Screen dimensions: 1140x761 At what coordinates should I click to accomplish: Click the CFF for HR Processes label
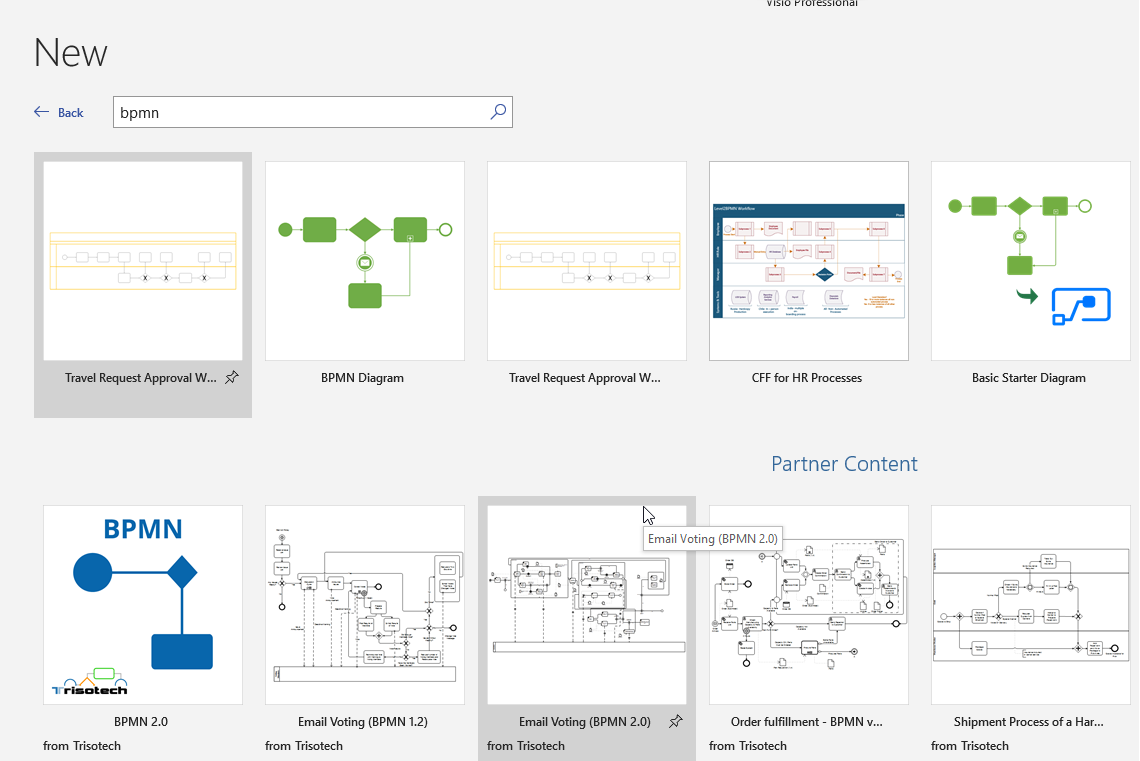pos(807,378)
